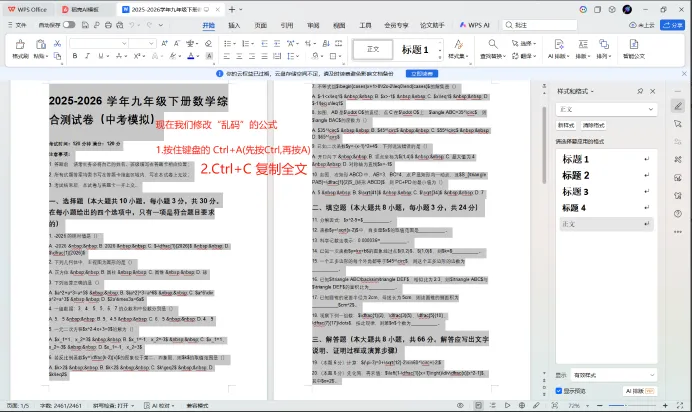Click the Save icon in quick toolbar
Viewport: 692px width, 412px height.
pyautogui.click(x=85, y=25)
